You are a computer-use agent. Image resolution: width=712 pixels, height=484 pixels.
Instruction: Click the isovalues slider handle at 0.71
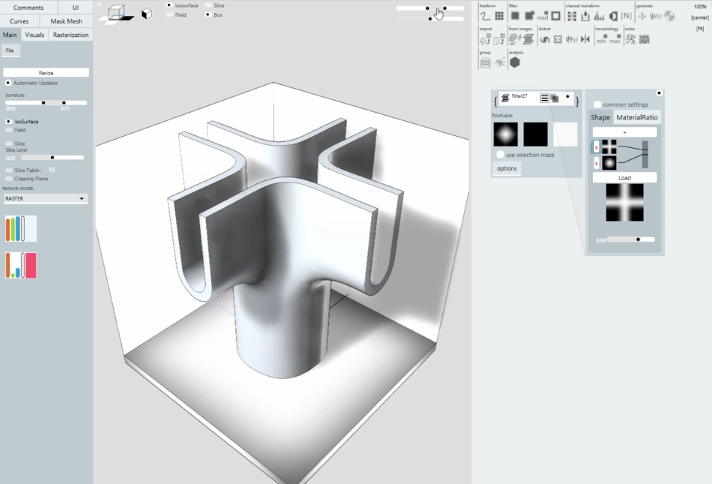pyautogui.click(x=64, y=103)
